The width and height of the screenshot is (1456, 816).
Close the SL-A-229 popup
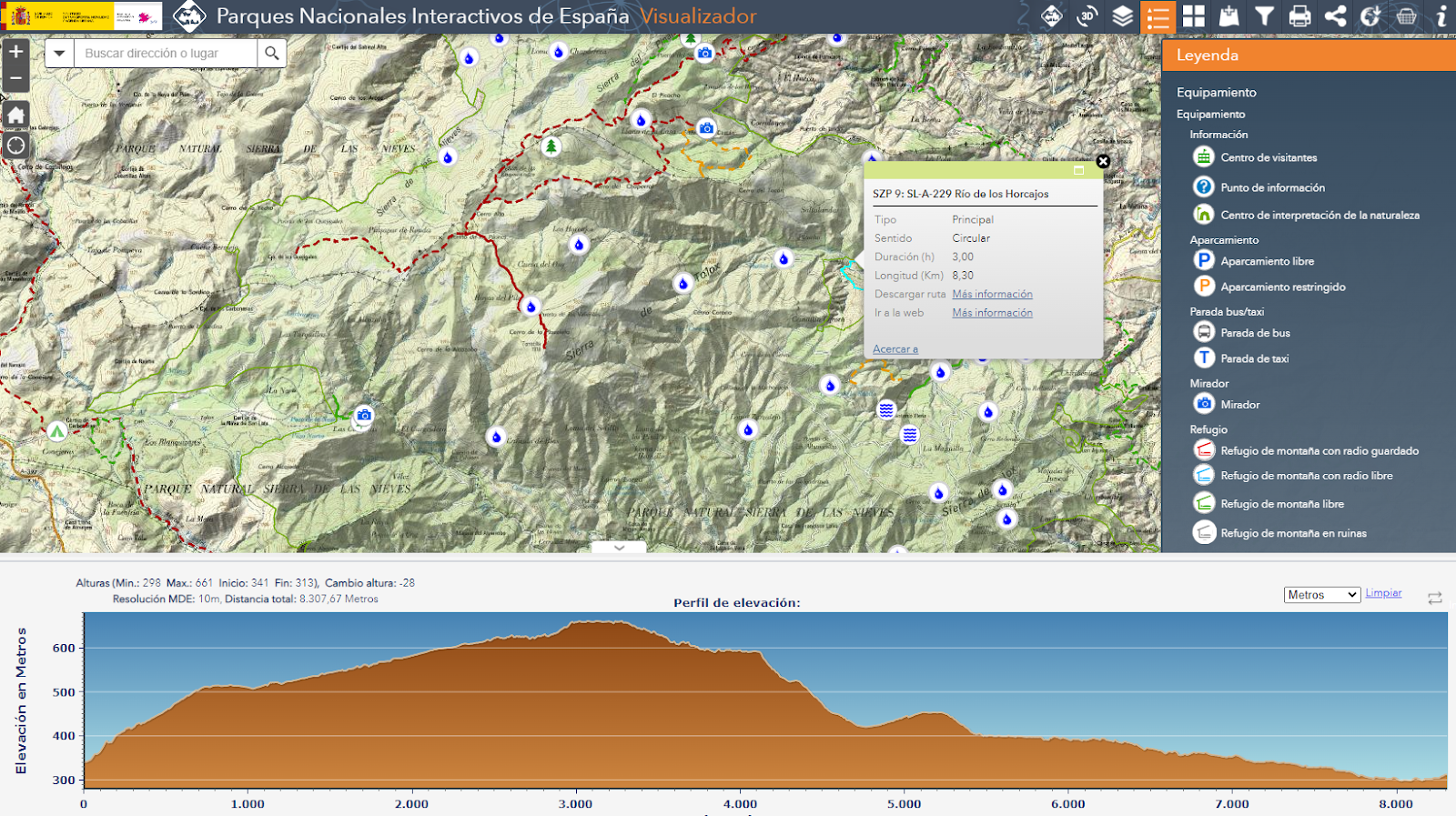click(1103, 161)
